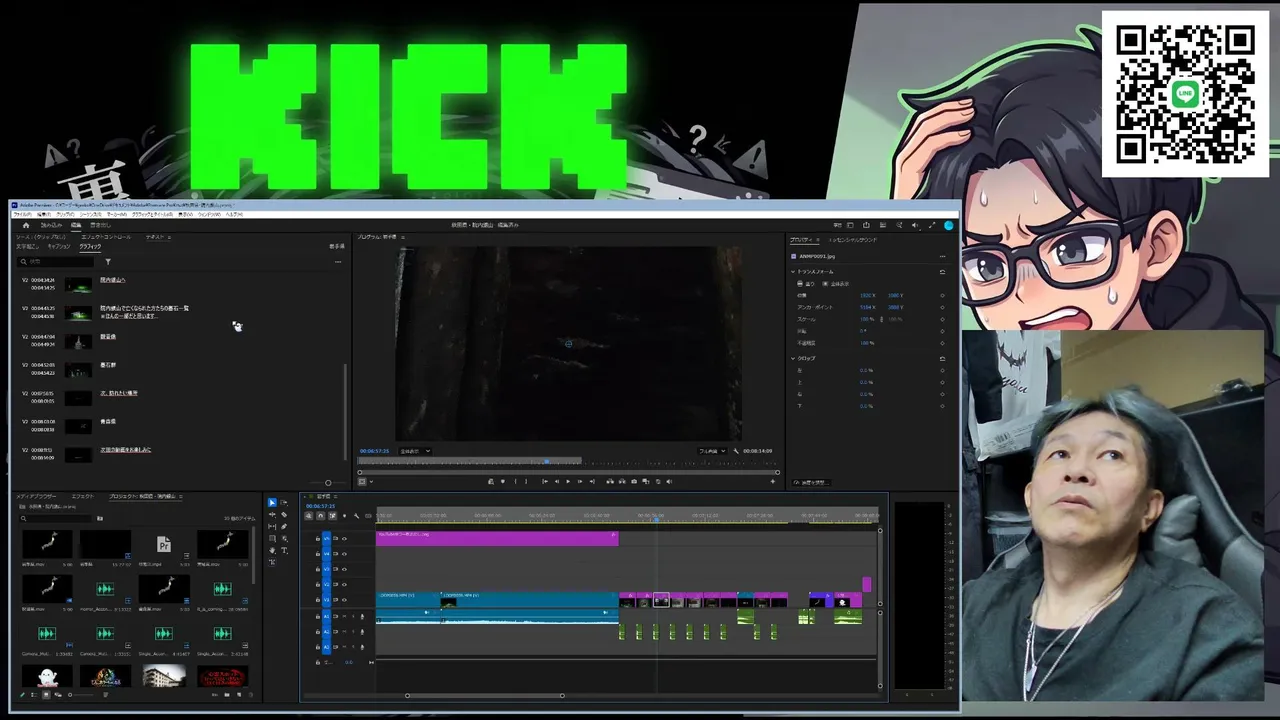Adjust Project panel thumbnail size slider
The height and width of the screenshot is (720, 1280).
[82, 694]
